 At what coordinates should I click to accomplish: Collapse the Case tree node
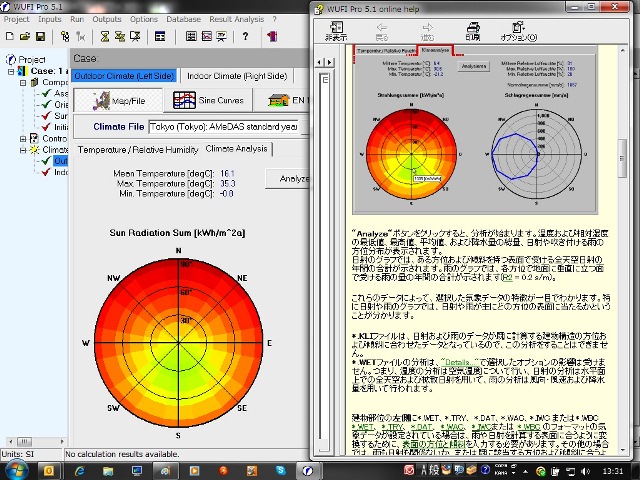tap(11, 71)
